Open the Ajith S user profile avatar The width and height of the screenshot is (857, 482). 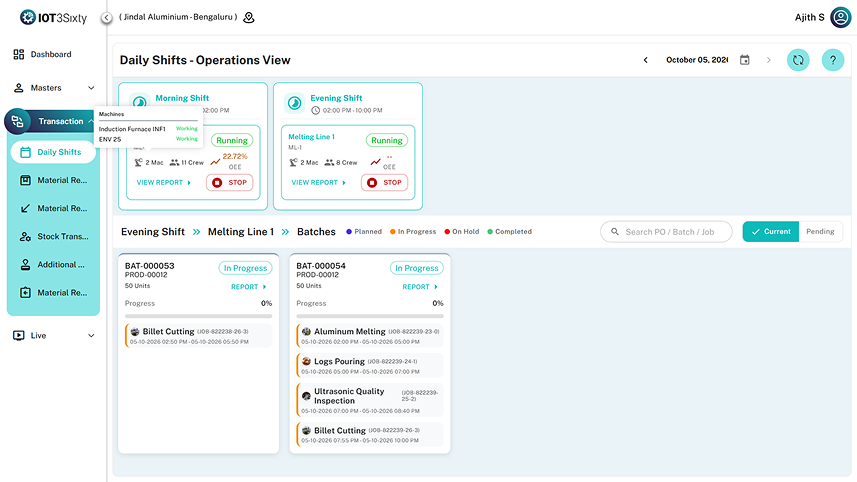pyautogui.click(x=841, y=17)
